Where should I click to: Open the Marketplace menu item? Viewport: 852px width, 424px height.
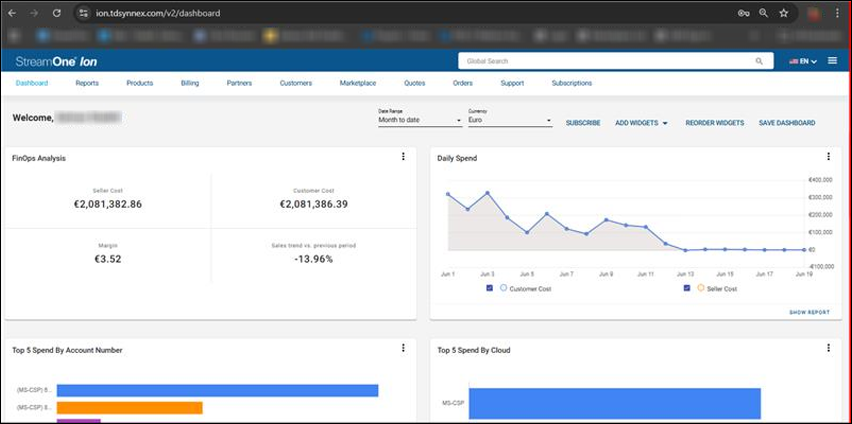pos(358,83)
